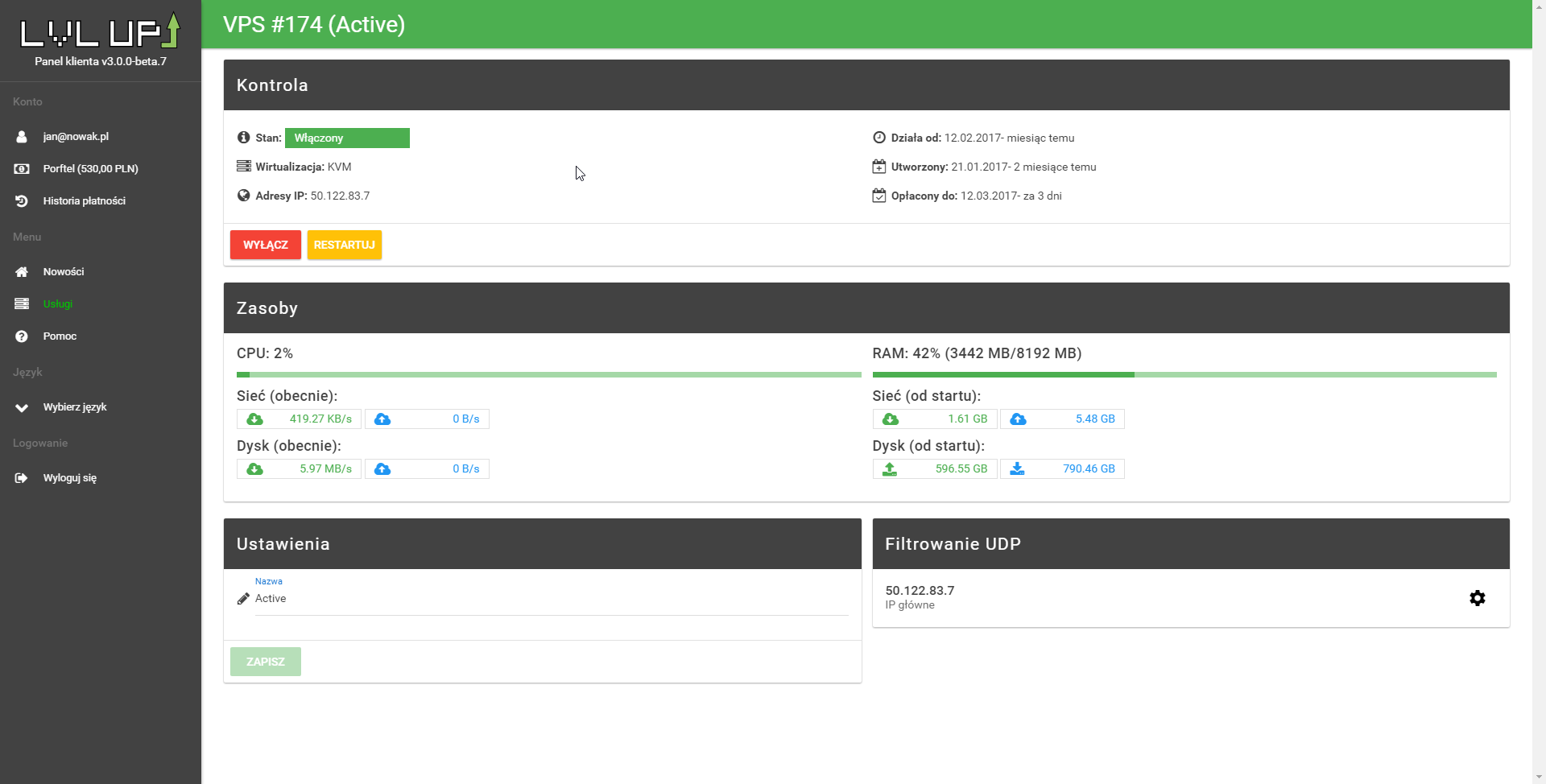Click the Nazwa text field containing Active
Viewport: 1546px width, 784px height.
click(551, 599)
